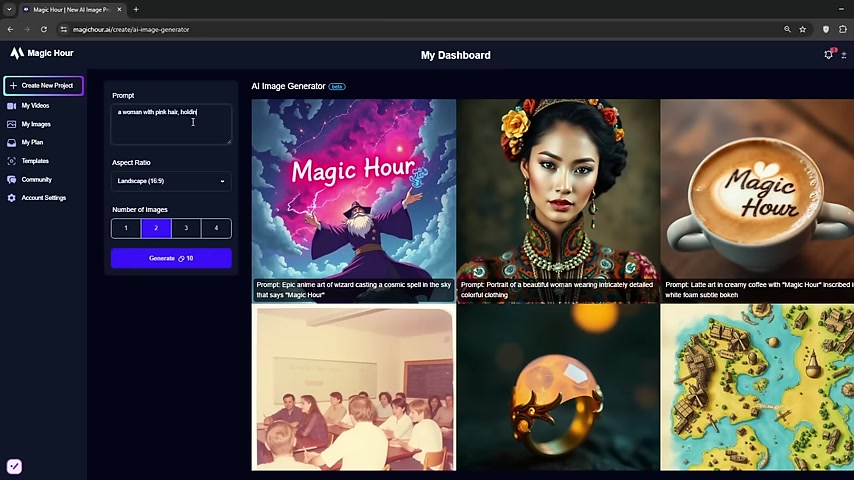Open Account Settings in sidebar
Viewport: 854px width, 480px height.
coord(44,198)
